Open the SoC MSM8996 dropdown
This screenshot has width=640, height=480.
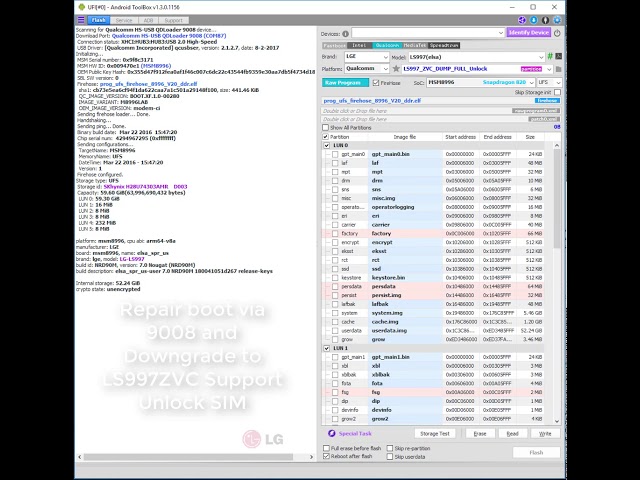pos(481,82)
